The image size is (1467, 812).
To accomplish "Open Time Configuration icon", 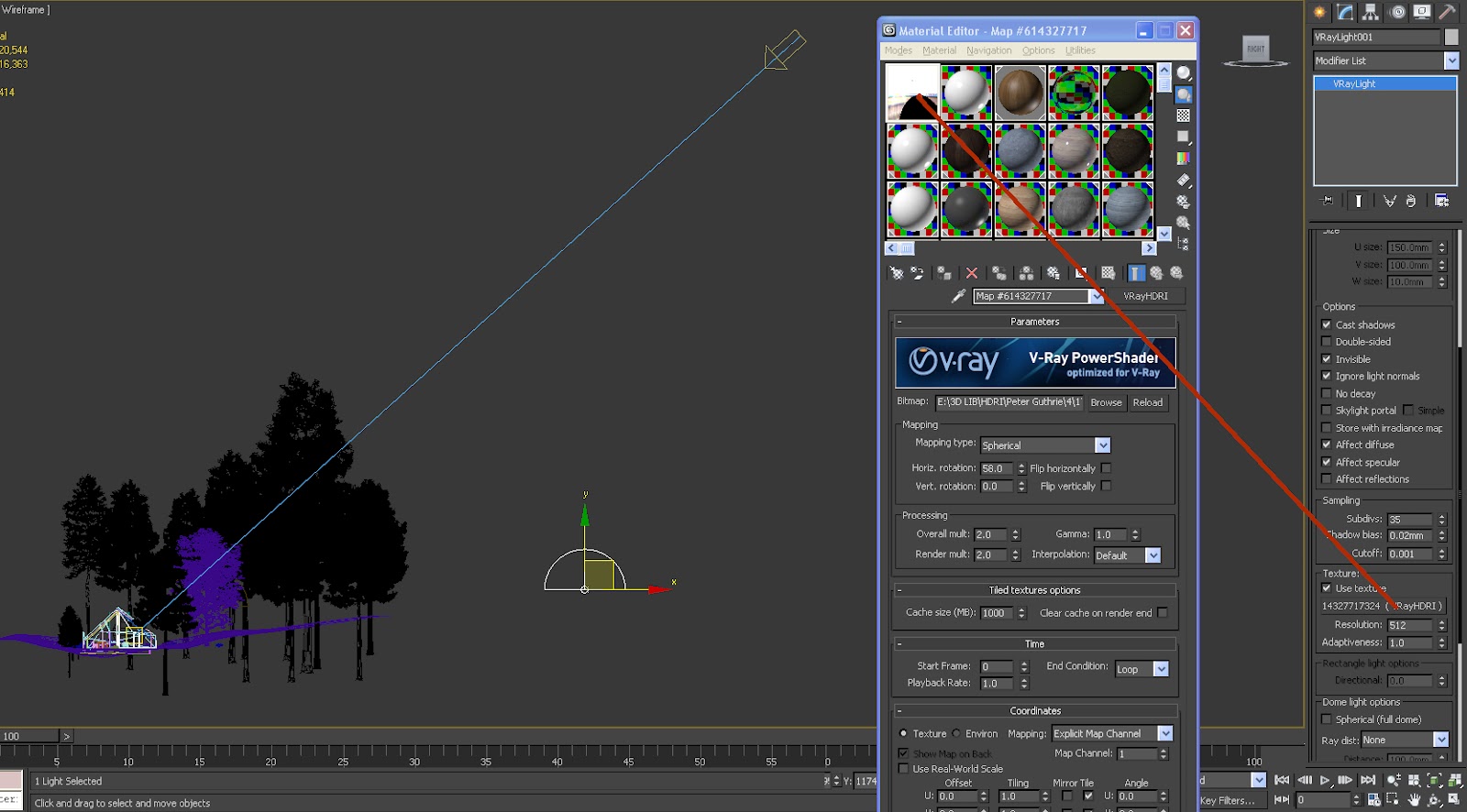I will 1373,800.
